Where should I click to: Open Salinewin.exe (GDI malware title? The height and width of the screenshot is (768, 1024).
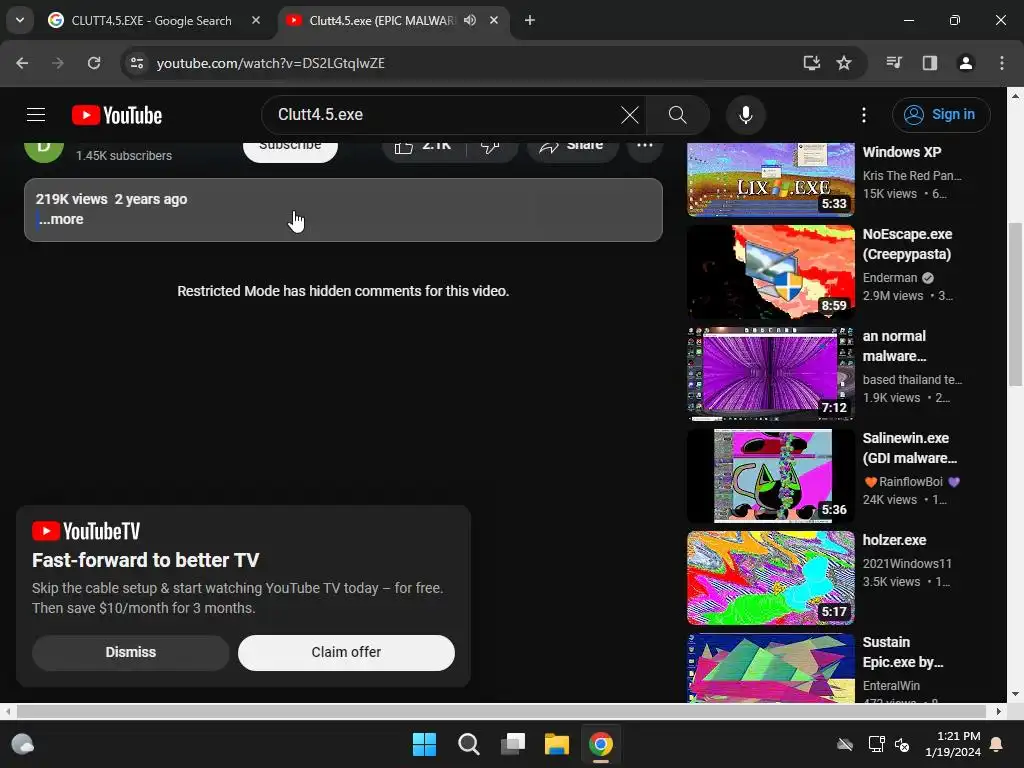pos(910,448)
